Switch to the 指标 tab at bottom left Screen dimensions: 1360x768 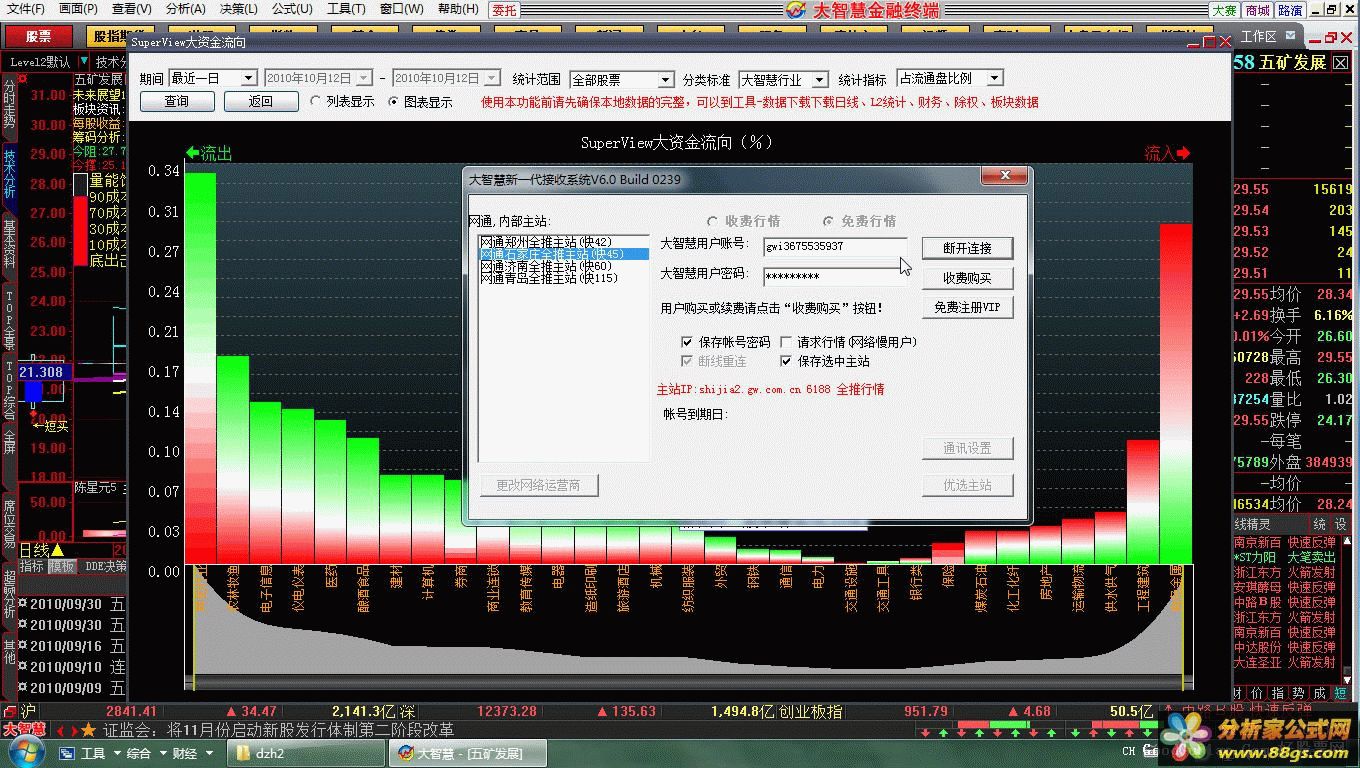point(32,566)
